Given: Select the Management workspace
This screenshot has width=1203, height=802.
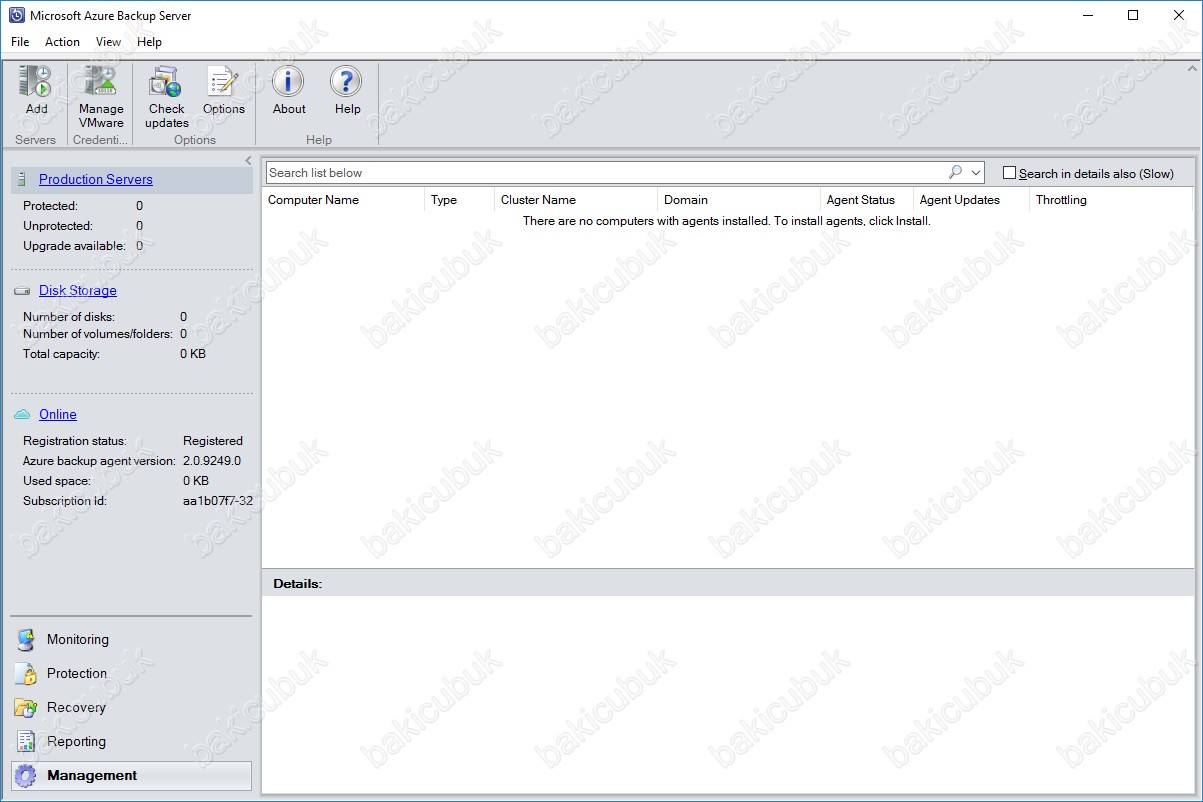Looking at the screenshot, I should [x=131, y=776].
